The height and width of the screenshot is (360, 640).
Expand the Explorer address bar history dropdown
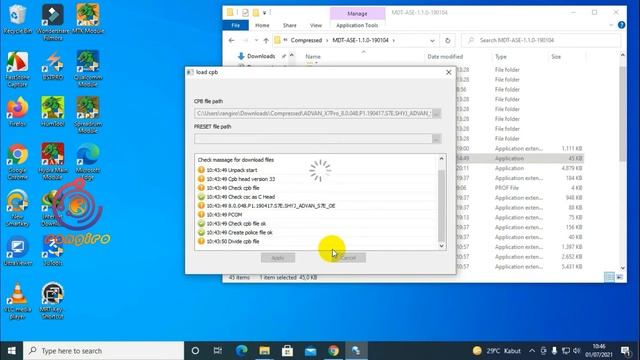pyautogui.click(x=432, y=40)
